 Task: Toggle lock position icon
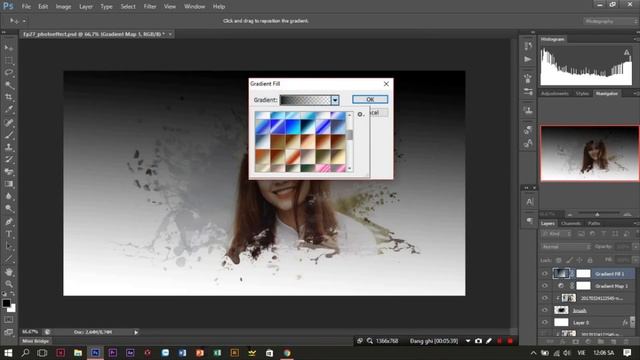click(x=580, y=260)
